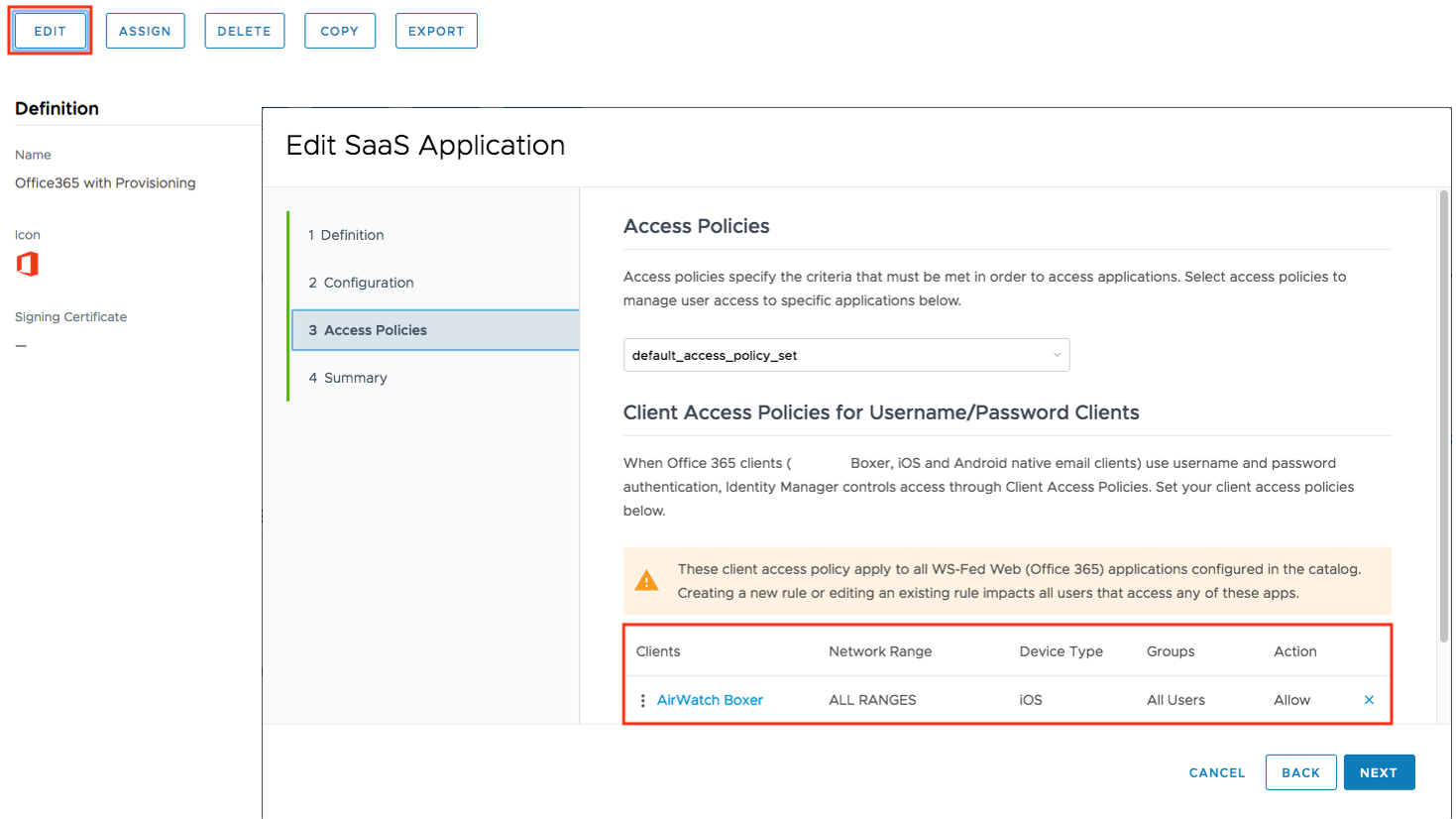Click the three-dot handle beside AirWatch Boxer

click(642, 701)
